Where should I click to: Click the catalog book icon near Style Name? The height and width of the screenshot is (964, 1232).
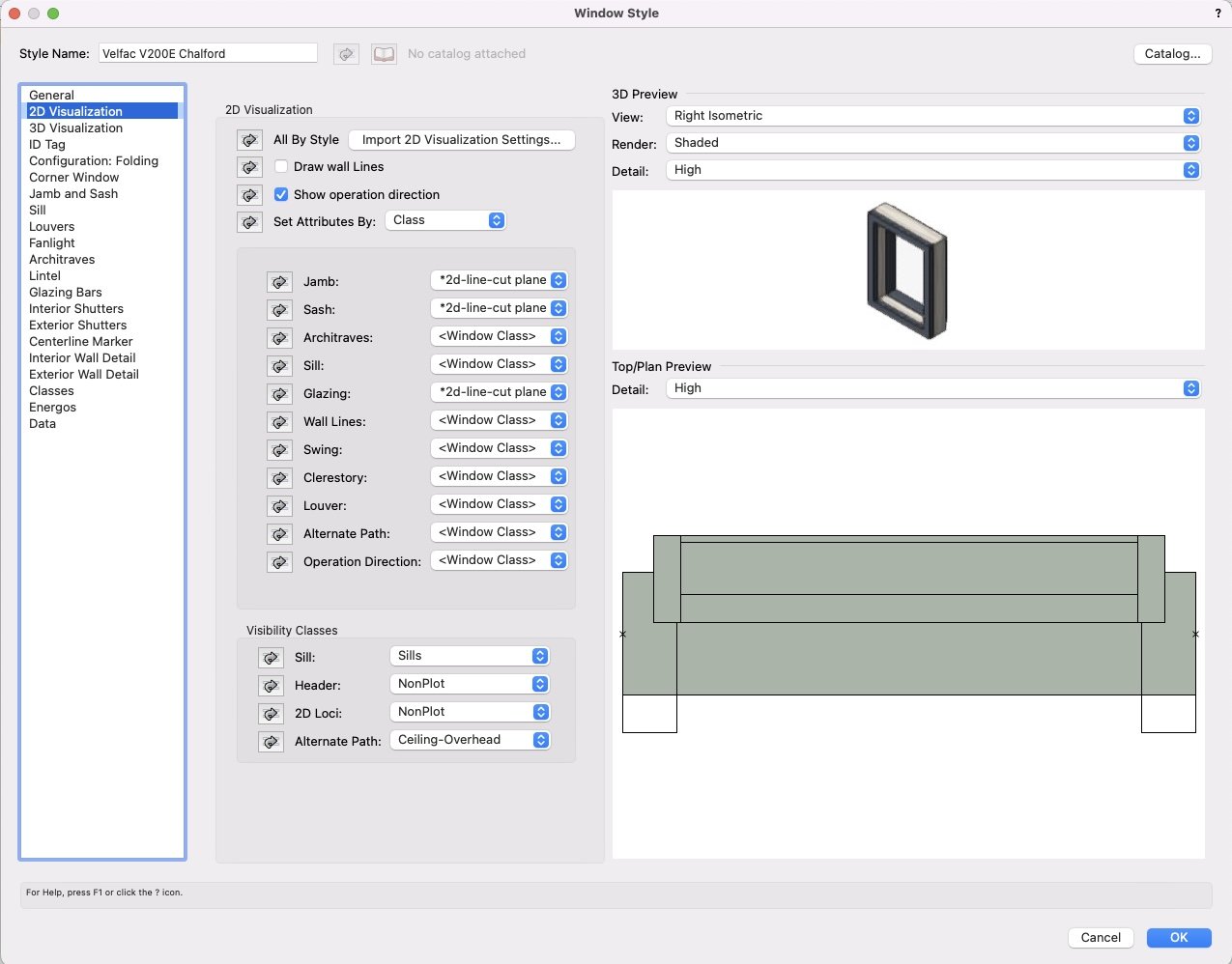point(384,54)
